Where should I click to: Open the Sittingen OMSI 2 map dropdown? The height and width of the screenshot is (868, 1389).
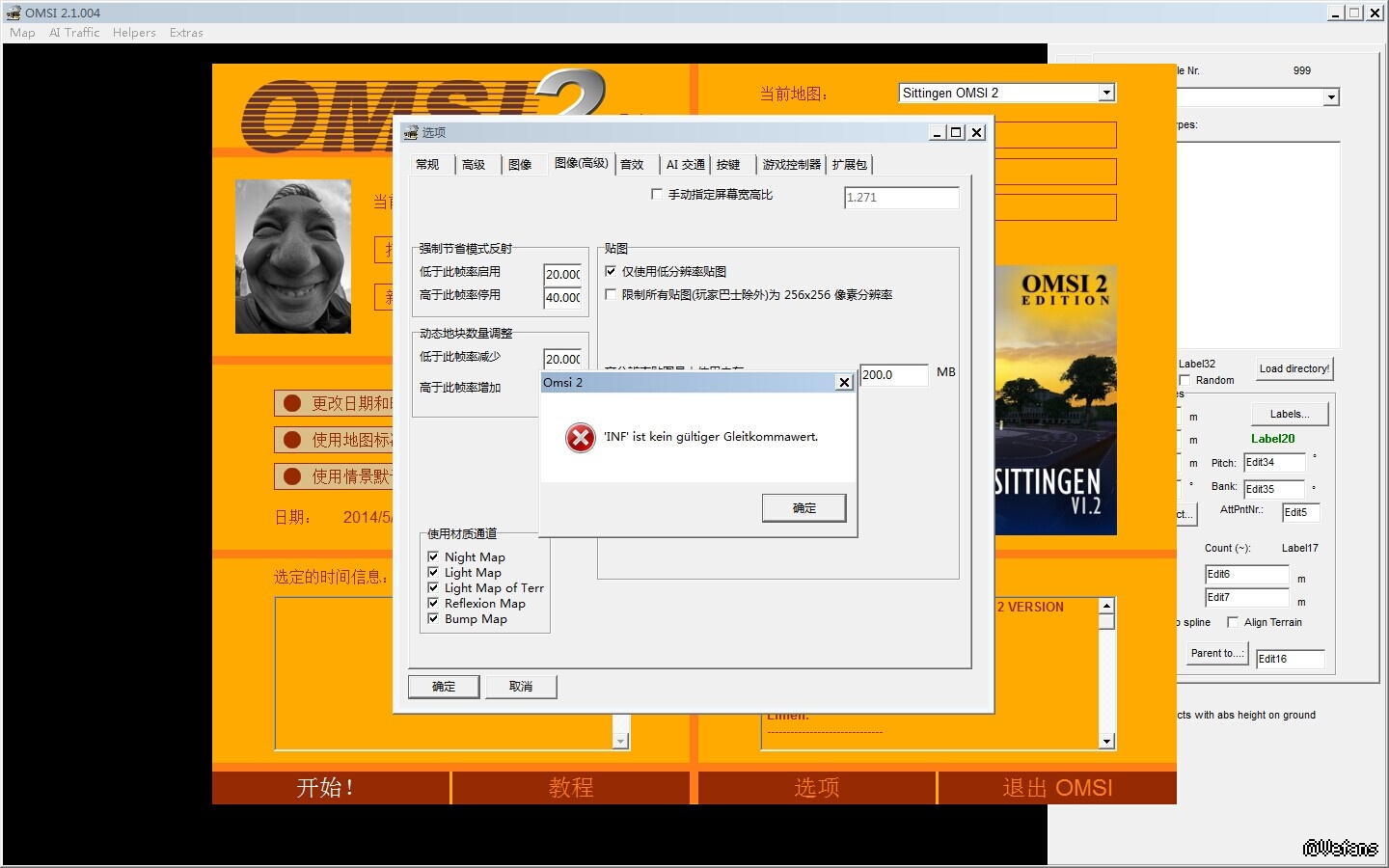pos(1106,93)
